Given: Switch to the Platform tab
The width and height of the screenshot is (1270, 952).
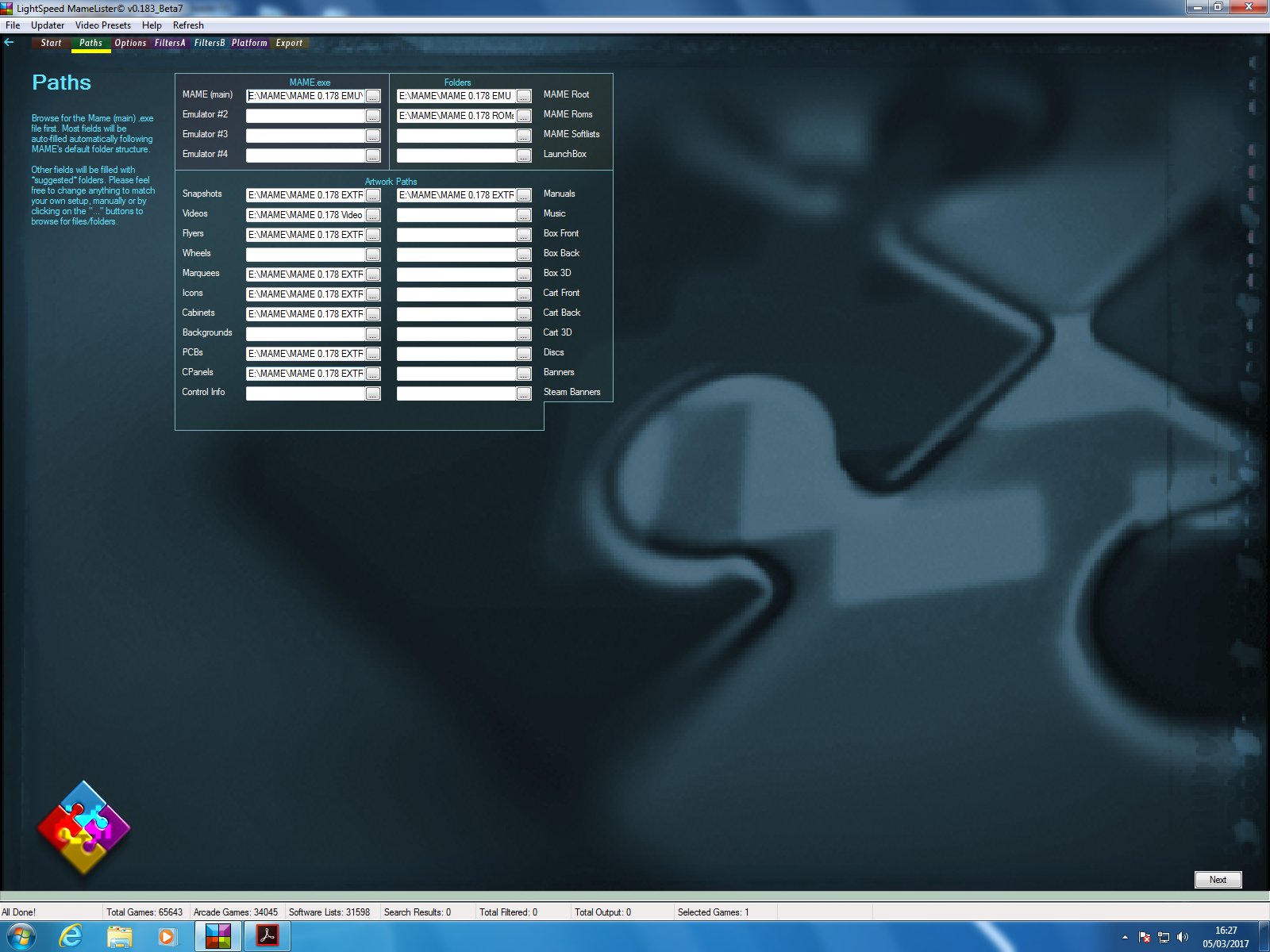Looking at the screenshot, I should point(249,43).
